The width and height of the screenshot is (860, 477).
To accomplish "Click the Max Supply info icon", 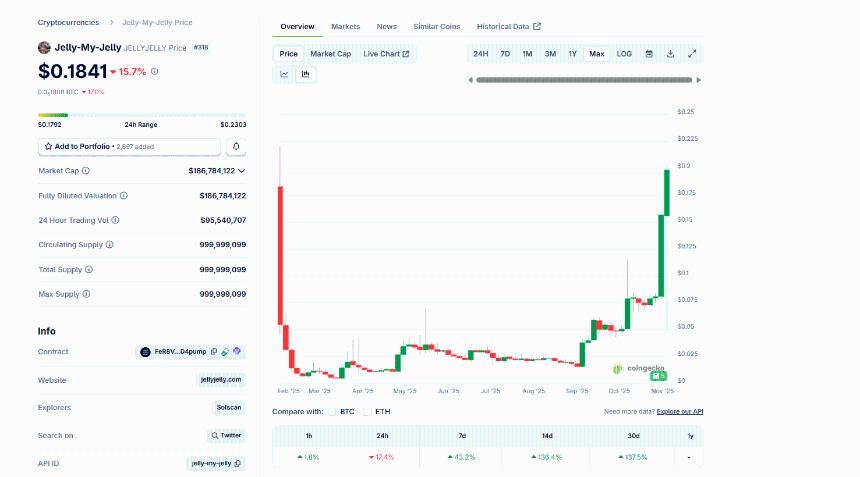I will (86, 294).
